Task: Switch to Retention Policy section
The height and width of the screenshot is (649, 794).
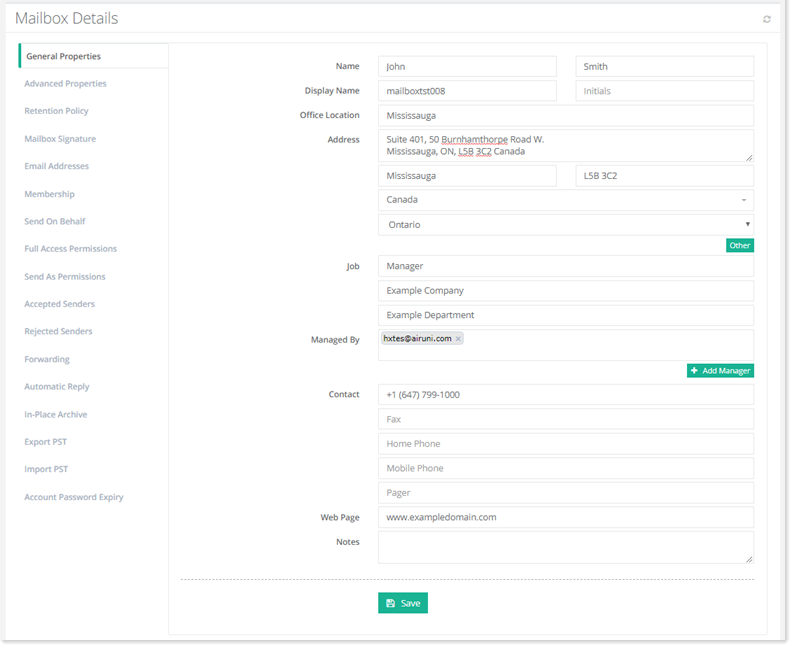Action: click(x=57, y=111)
